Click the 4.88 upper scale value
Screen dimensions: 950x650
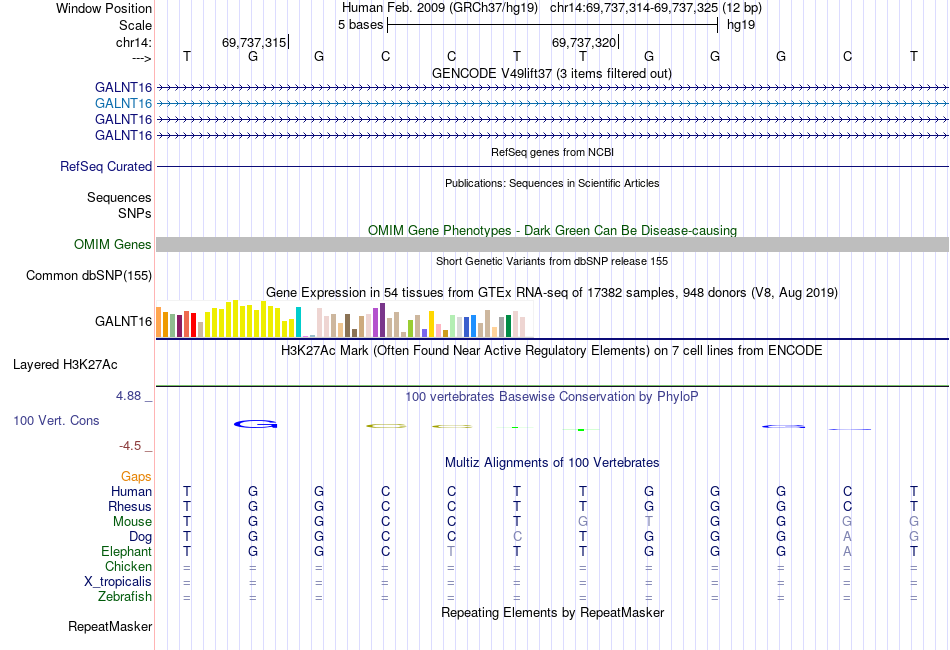(128, 396)
